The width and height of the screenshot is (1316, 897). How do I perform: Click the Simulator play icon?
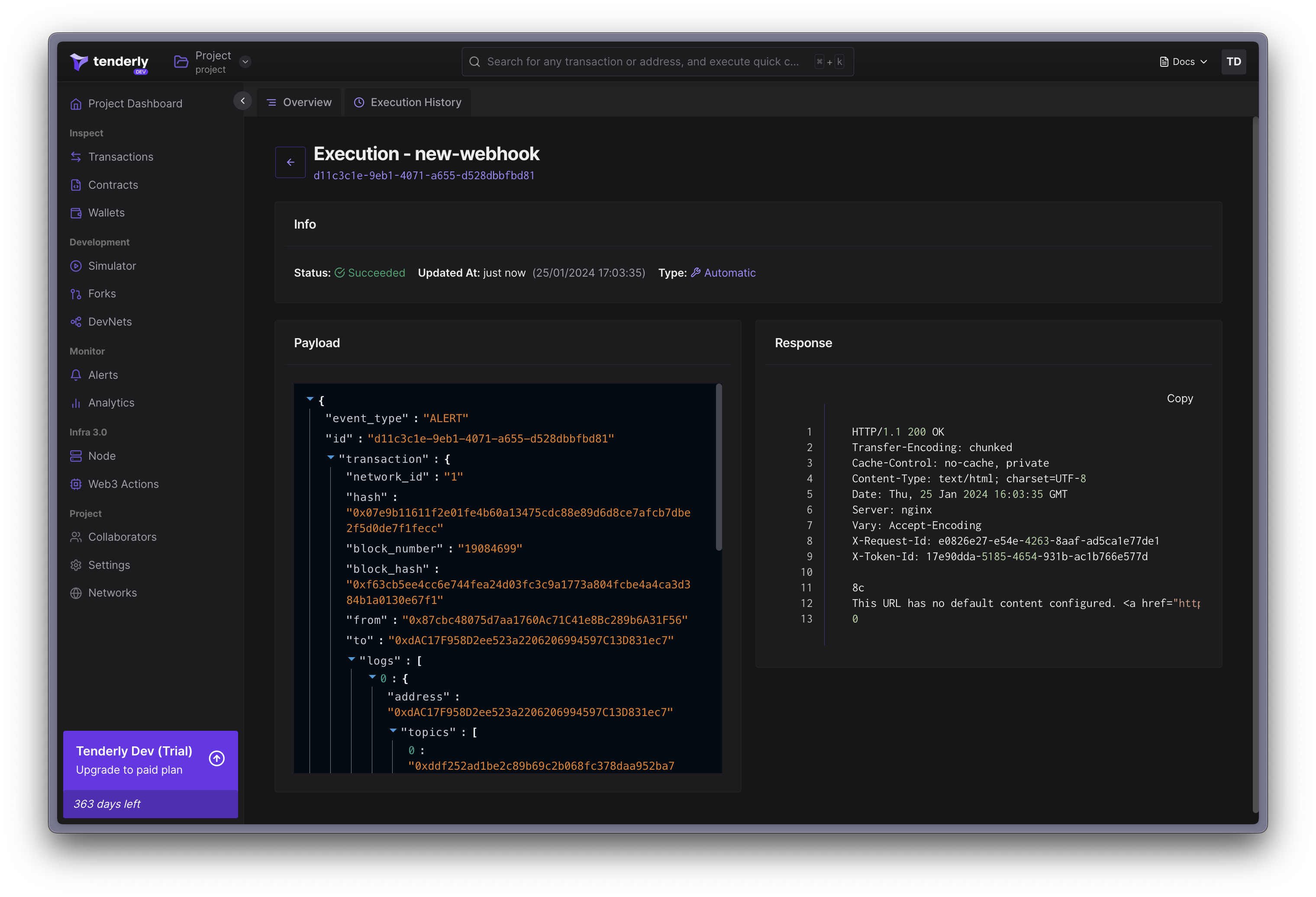[76, 265]
